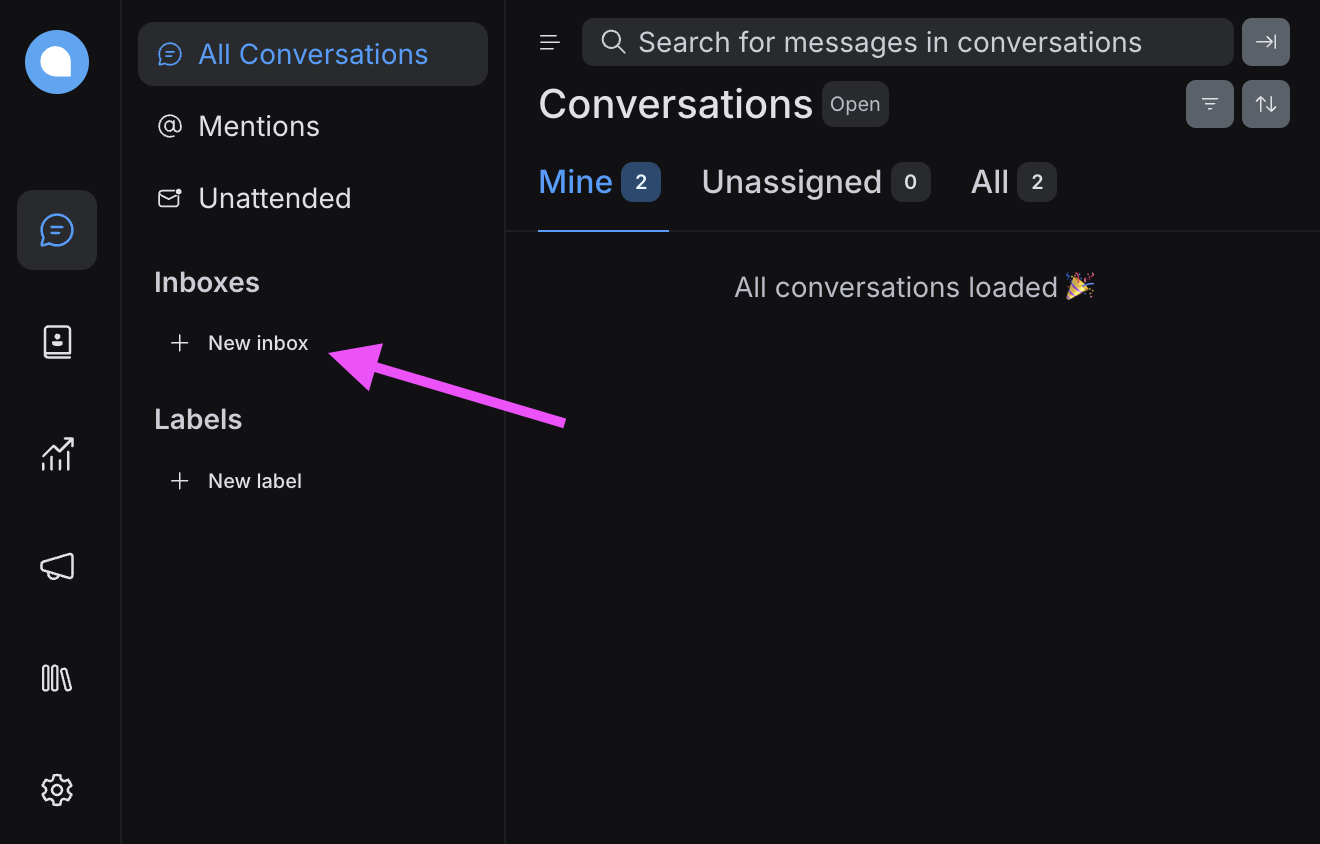This screenshot has width=1320, height=844.
Task: Click the sort conversations icon
Action: click(1266, 103)
